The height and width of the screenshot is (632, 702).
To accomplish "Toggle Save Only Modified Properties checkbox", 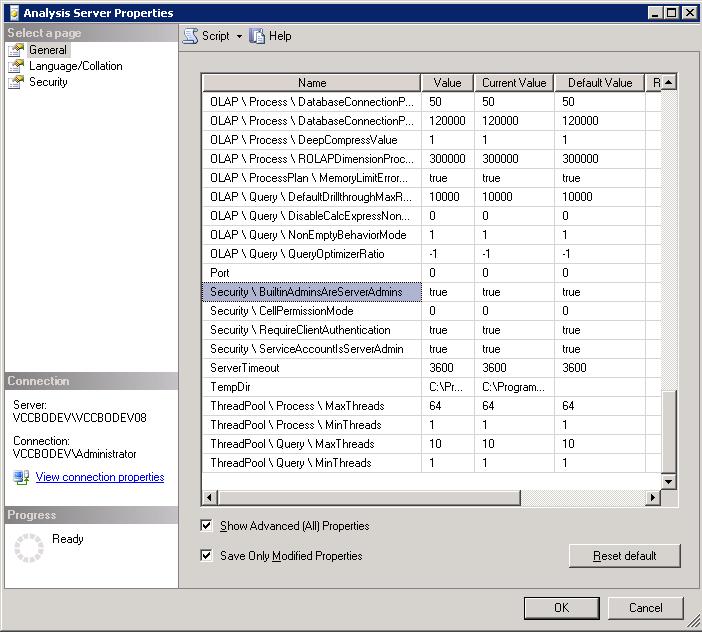I will coord(207,556).
